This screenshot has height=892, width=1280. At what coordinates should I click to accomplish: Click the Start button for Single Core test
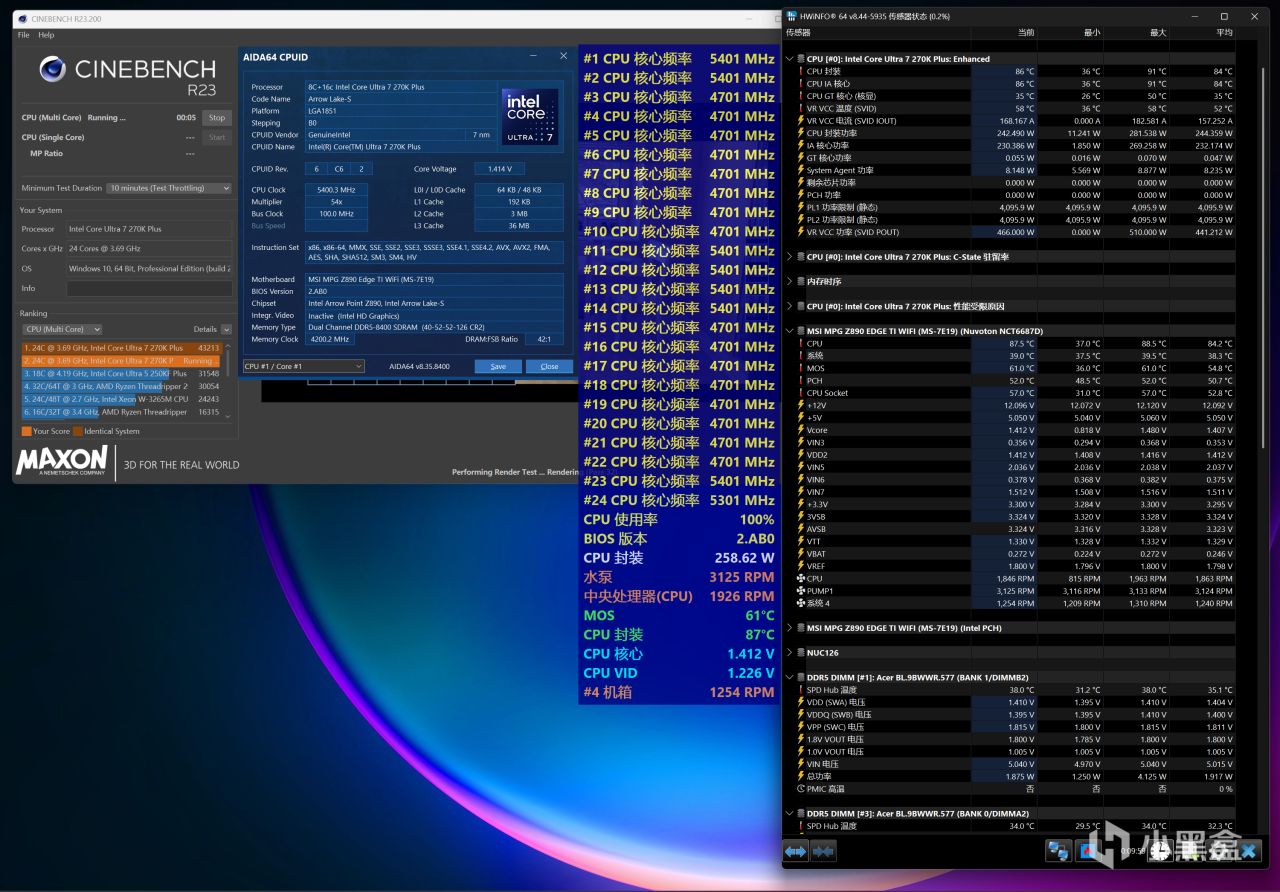(217, 137)
